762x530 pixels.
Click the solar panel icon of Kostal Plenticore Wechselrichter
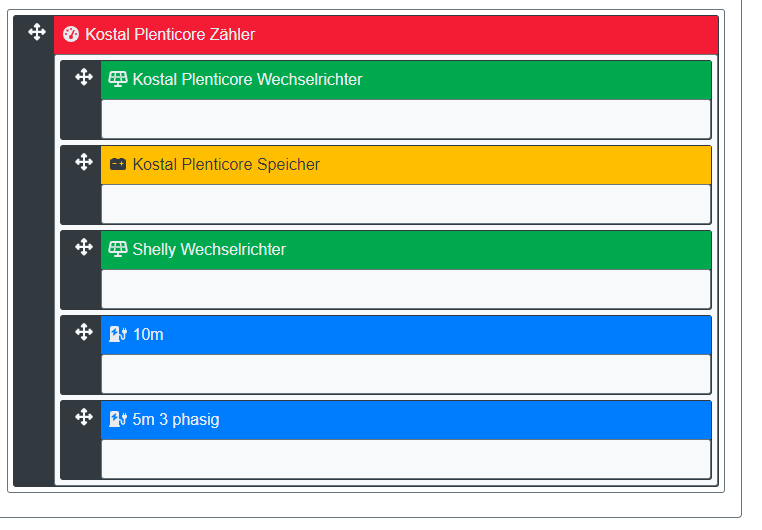point(118,79)
